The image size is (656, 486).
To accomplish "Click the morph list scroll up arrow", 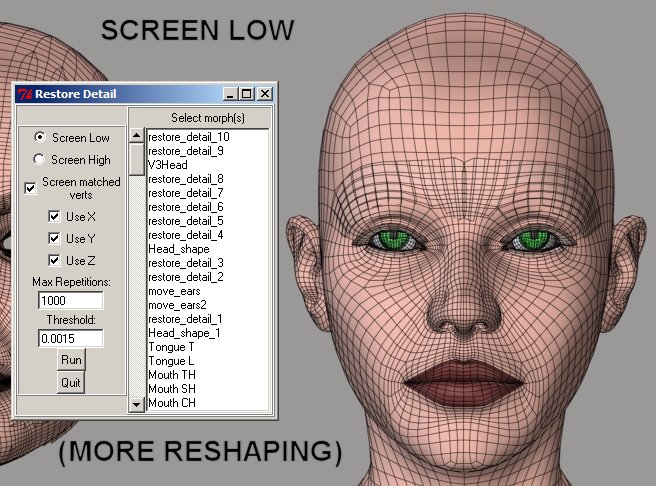I will click(x=137, y=135).
